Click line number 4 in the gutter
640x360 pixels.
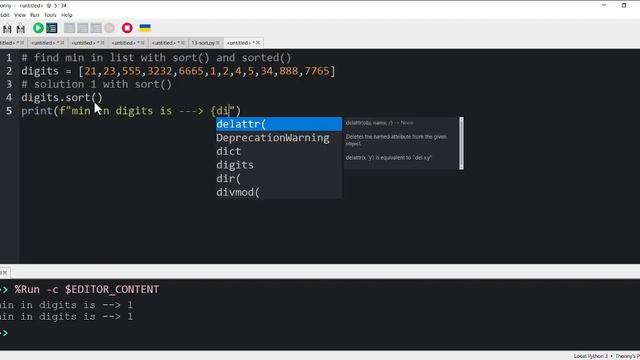9,98
